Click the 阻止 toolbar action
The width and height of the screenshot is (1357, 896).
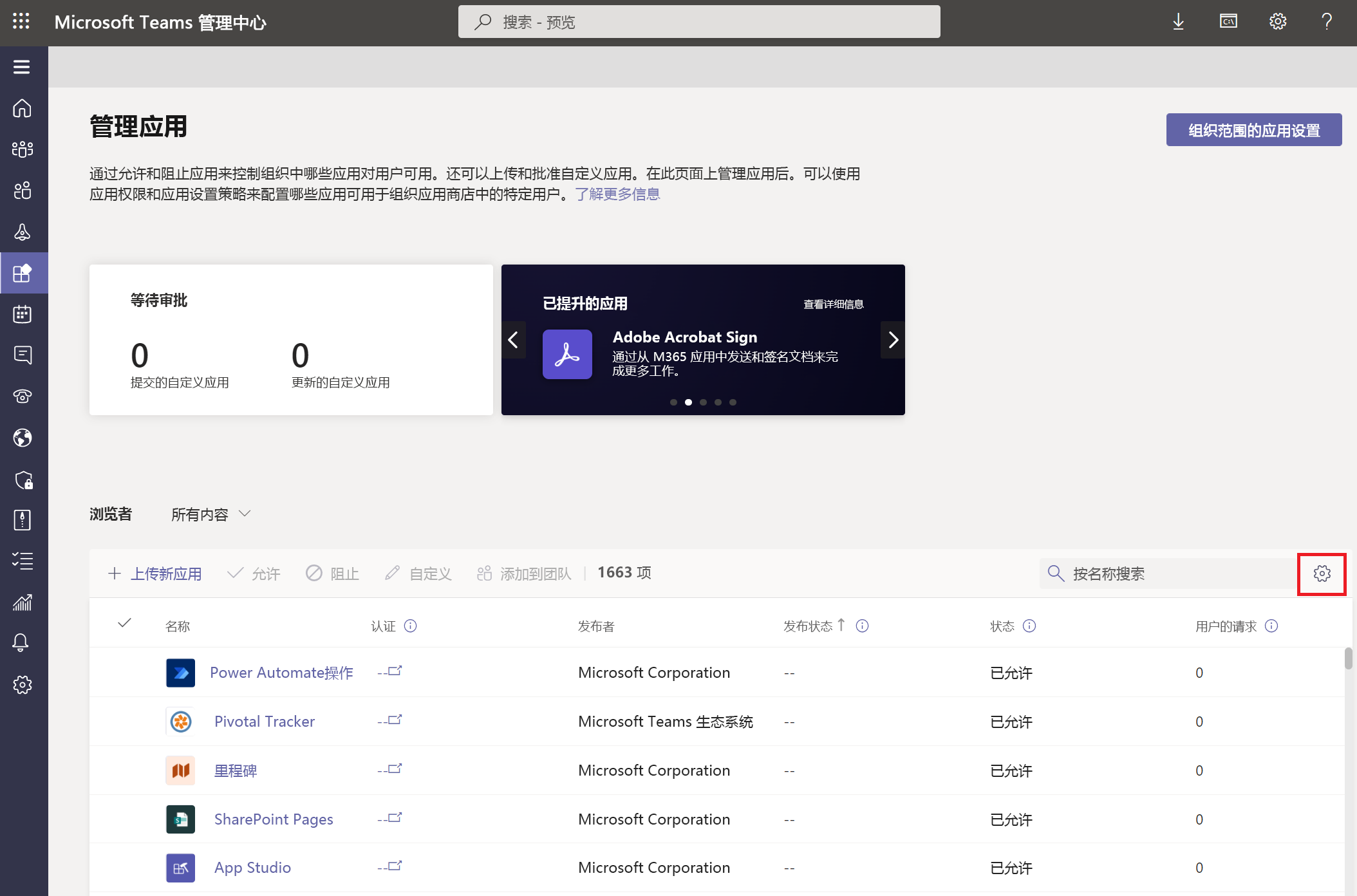click(332, 574)
